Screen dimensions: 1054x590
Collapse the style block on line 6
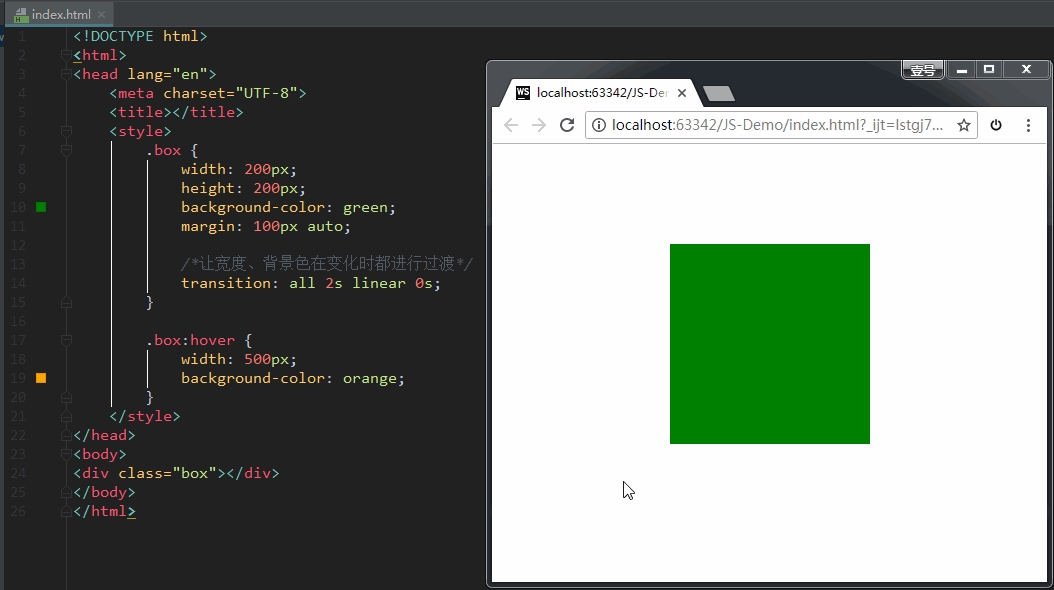[66, 131]
